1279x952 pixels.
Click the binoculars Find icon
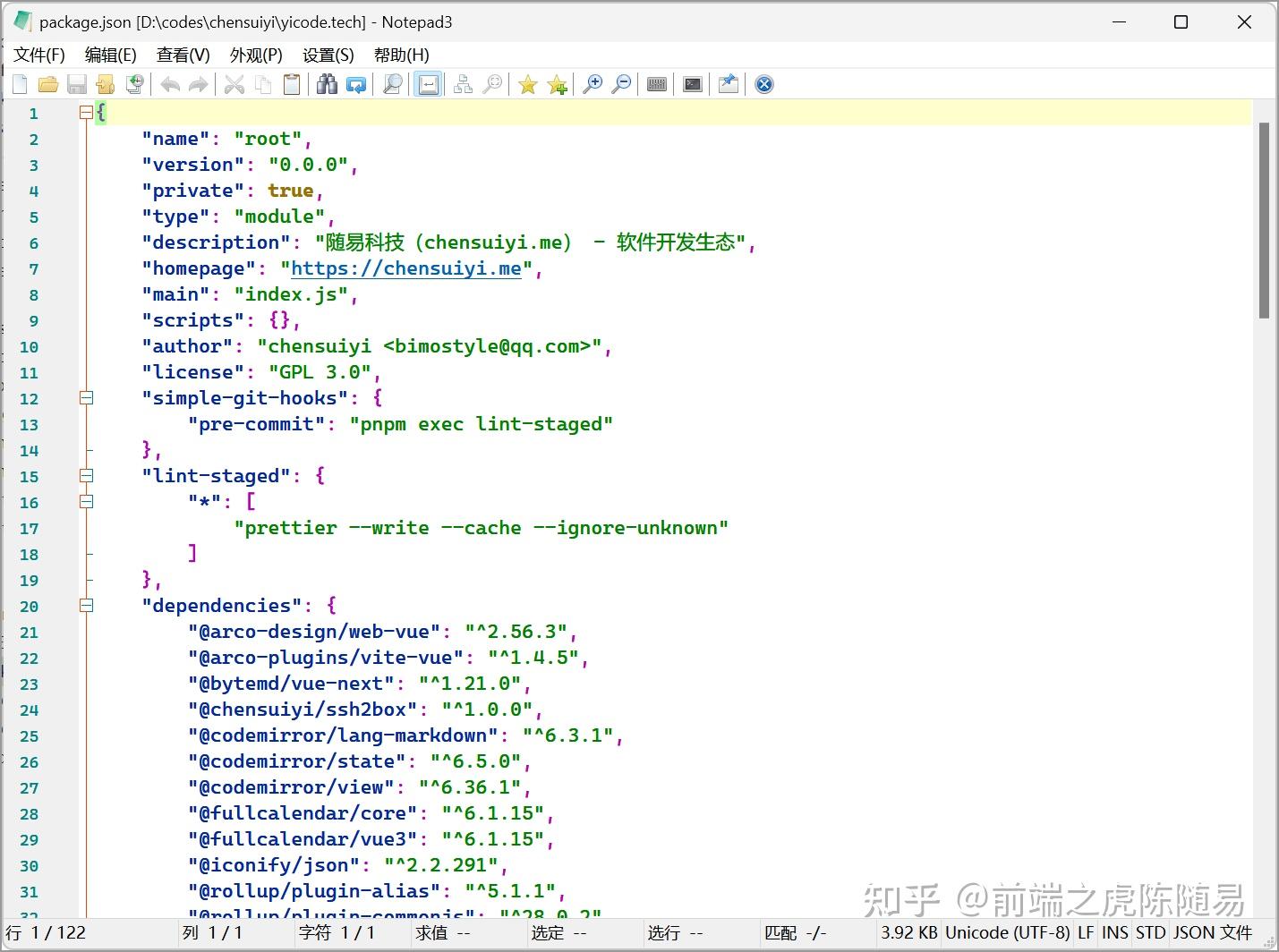[x=327, y=84]
